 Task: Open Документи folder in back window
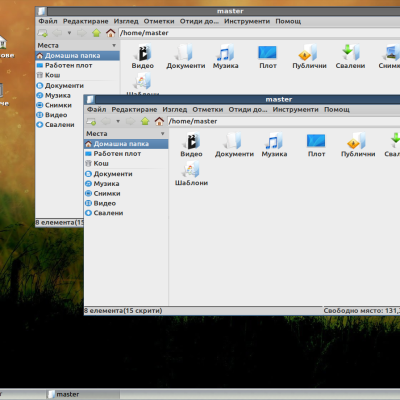[x=186, y=56]
